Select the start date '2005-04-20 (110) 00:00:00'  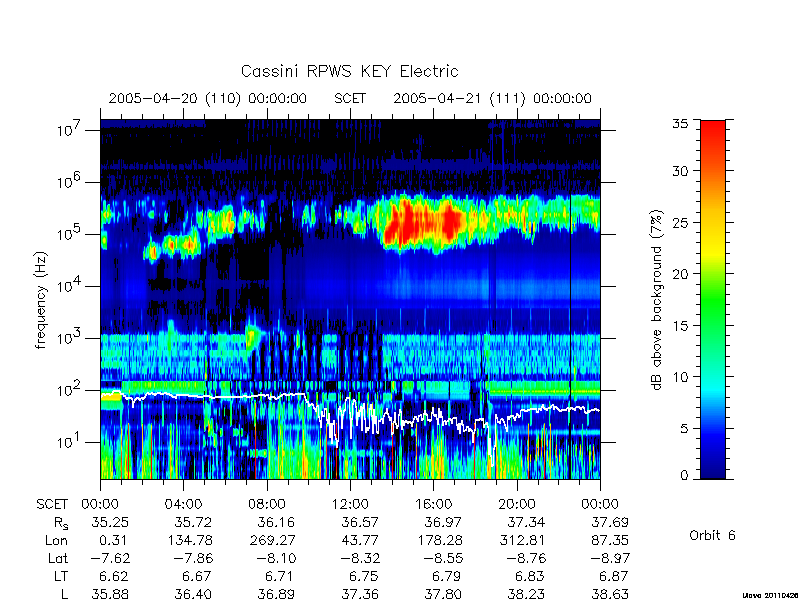208,98
